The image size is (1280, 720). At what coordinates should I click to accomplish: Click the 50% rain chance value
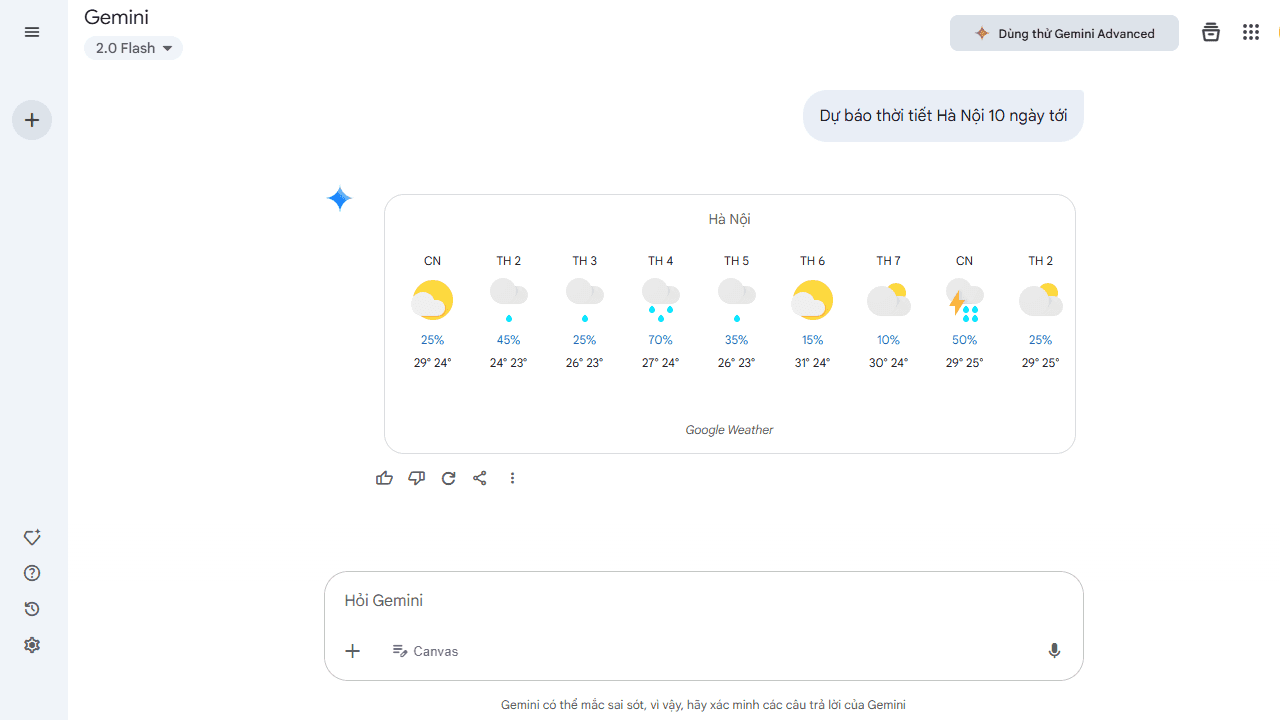point(965,340)
